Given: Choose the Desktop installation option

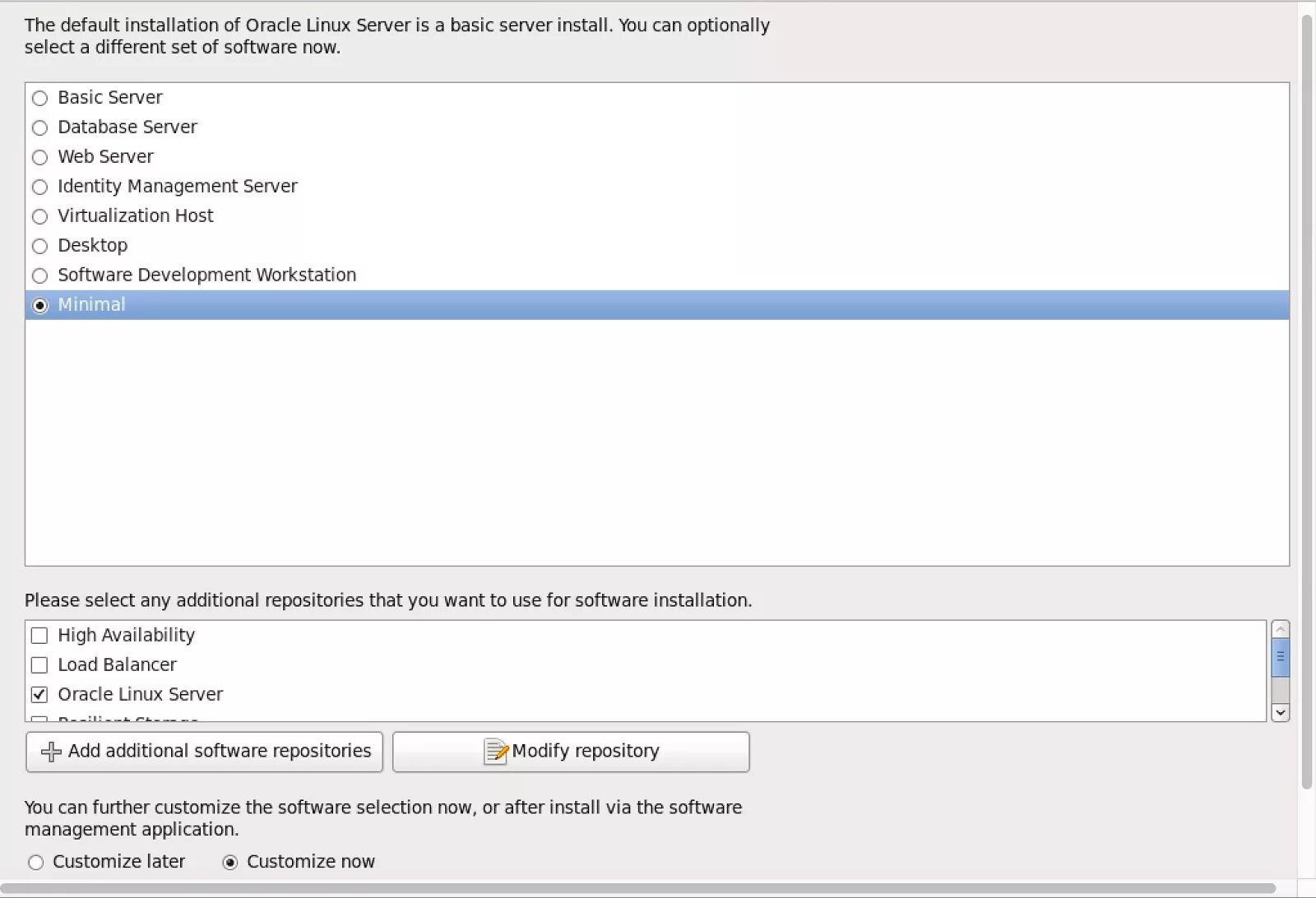Looking at the screenshot, I should [x=39, y=247].
